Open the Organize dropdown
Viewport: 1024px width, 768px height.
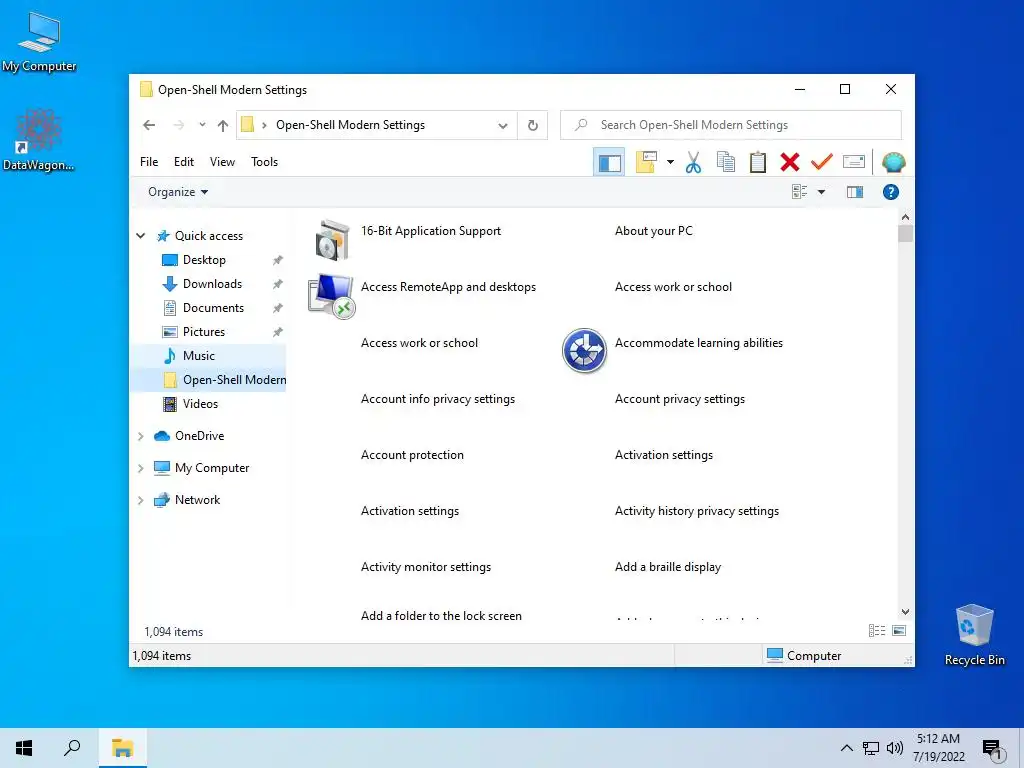(x=178, y=192)
